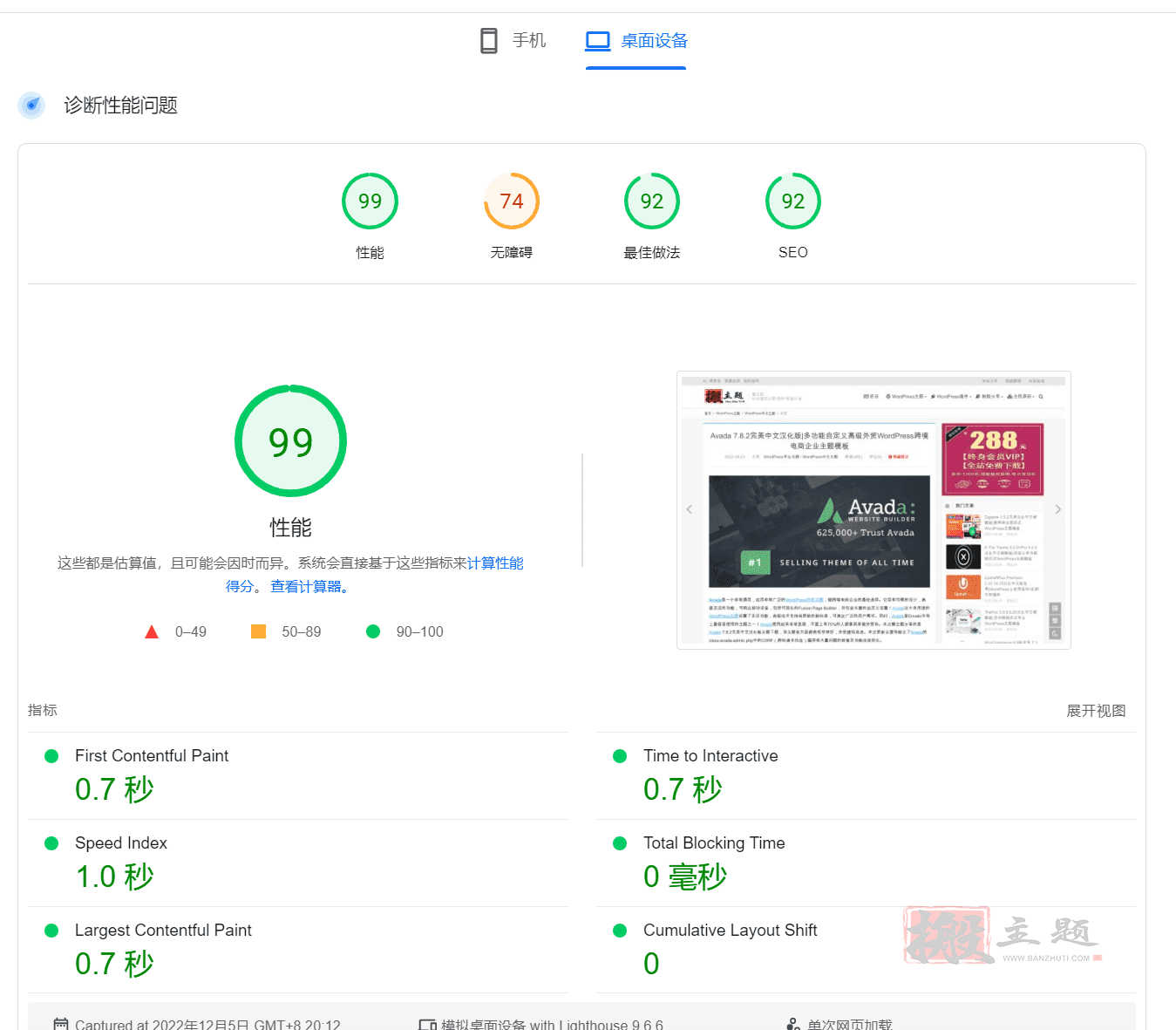1176x1030 pixels.
Task: Click the 1.0 秒 Speed Index value
Action: [114, 877]
